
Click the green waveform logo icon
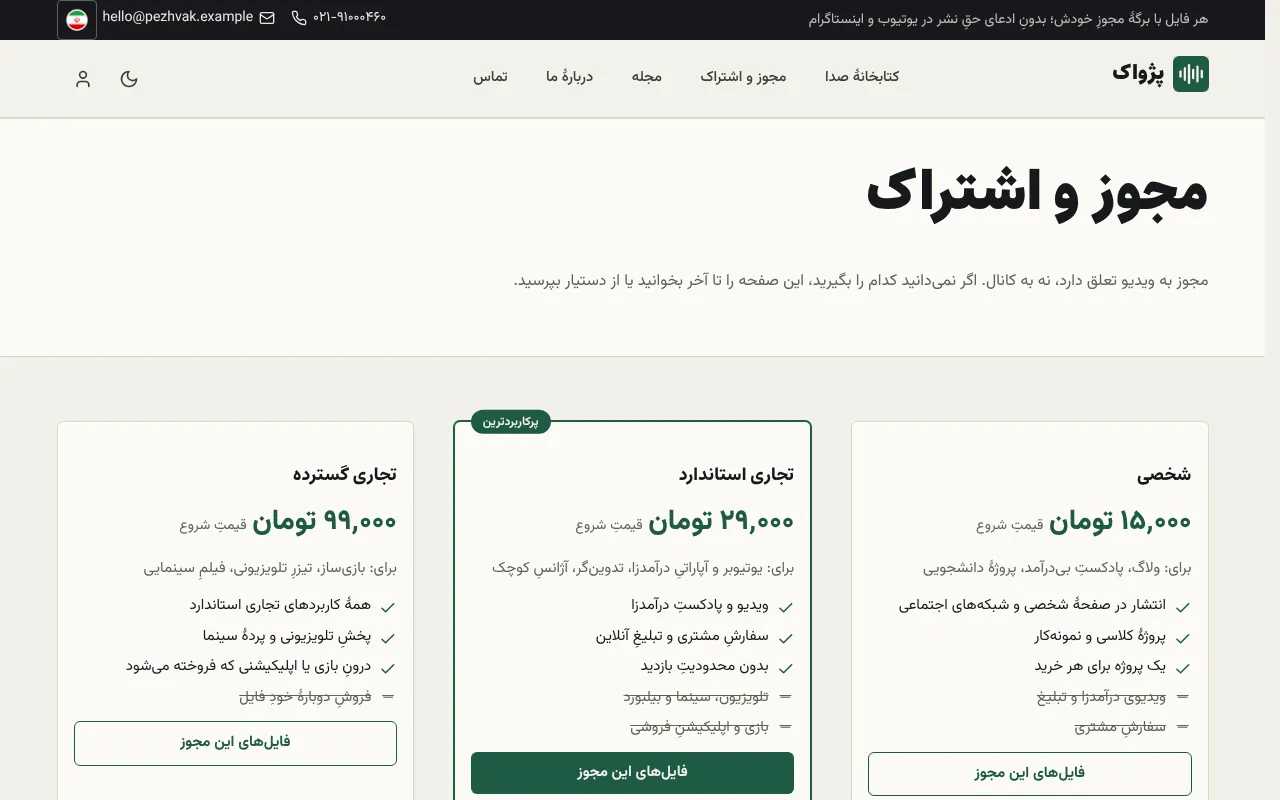pos(1191,74)
